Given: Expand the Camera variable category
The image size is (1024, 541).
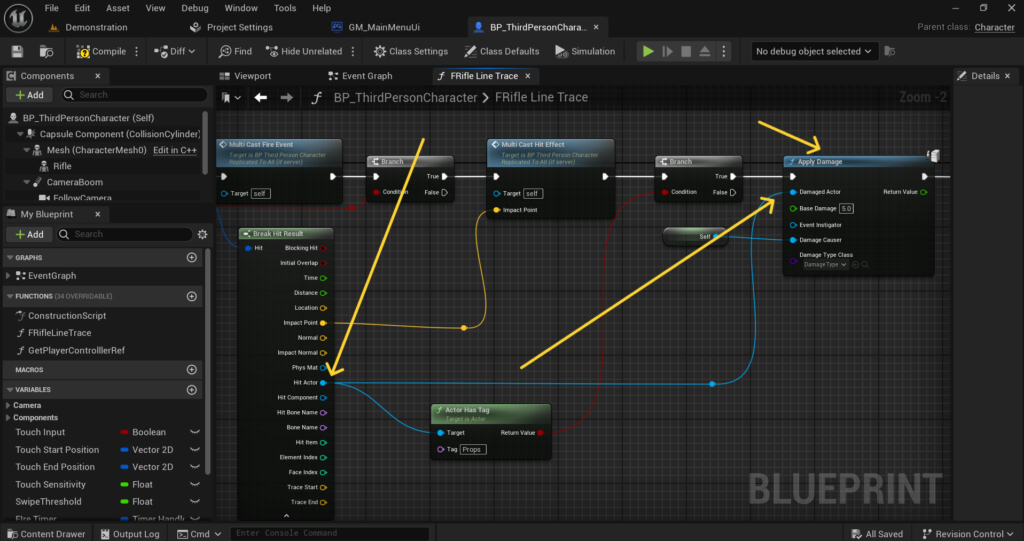Looking at the screenshot, I should pyautogui.click(x=8, y=405).
